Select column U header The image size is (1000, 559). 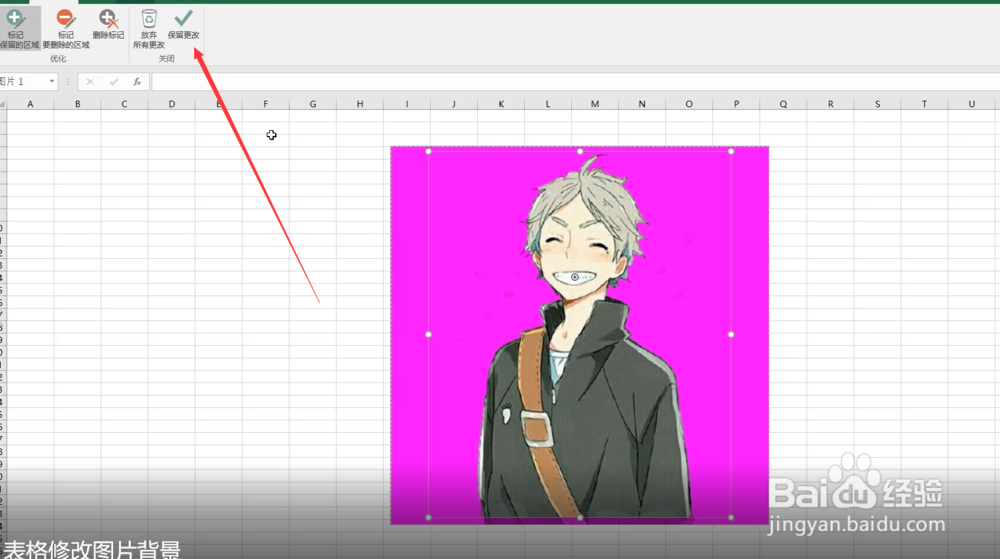coord(971,104)
